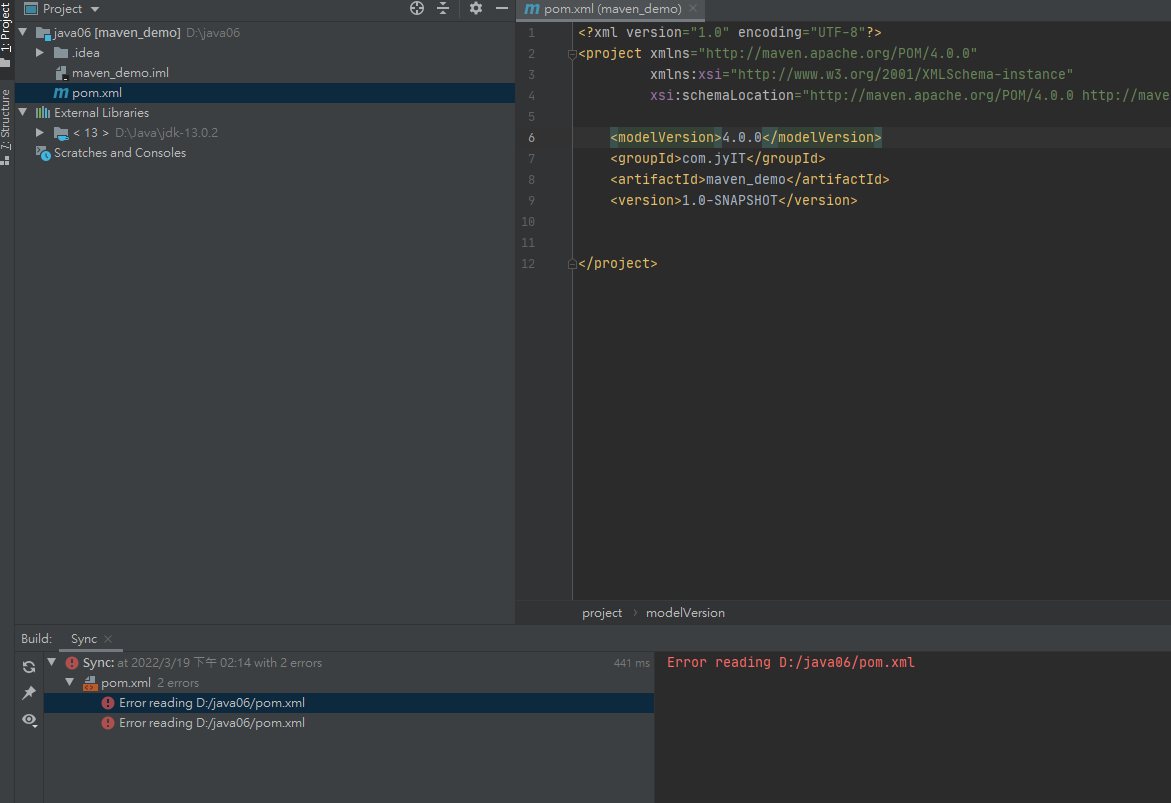Select pom.xml in the project tree
Screen dimensions: 1171x803
[264, 93]
